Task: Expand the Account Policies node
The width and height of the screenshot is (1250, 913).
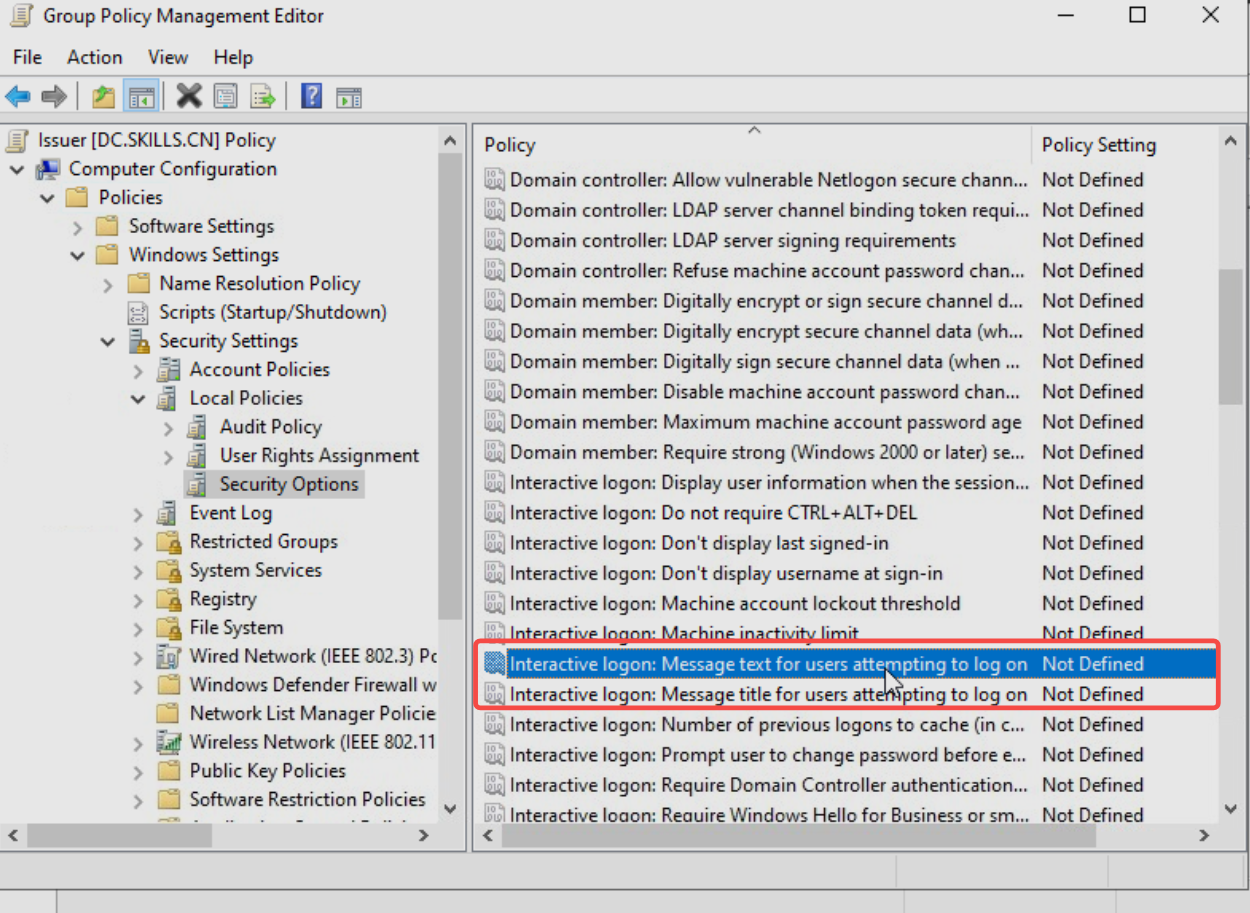Action: pyautogui.click(x=138, y=370)
